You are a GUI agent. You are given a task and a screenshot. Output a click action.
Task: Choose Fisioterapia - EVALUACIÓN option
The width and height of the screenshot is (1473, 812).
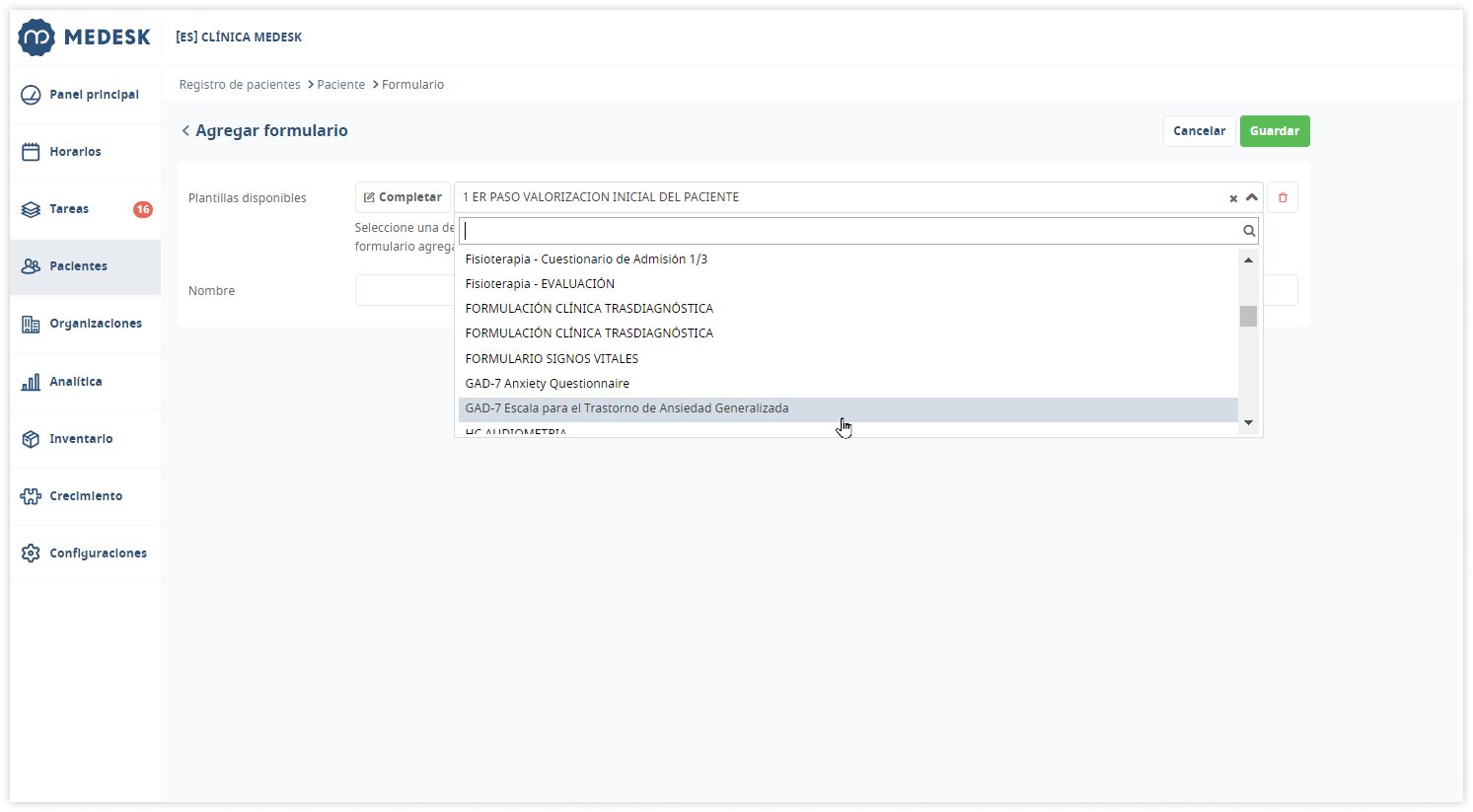(x=847, y=284)
